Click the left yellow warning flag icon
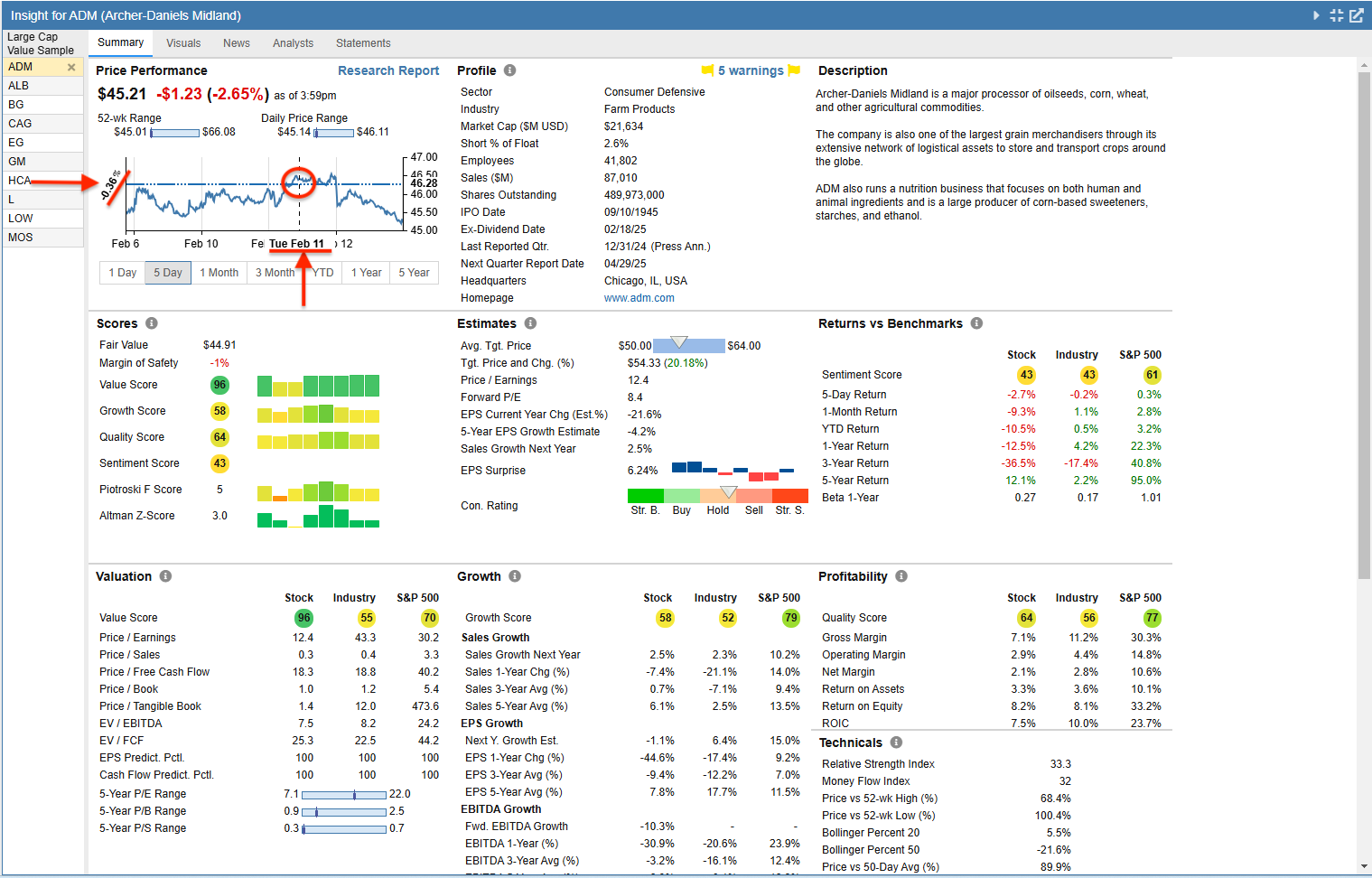Viewport: 1372px width, 878px height. (708, 70)
